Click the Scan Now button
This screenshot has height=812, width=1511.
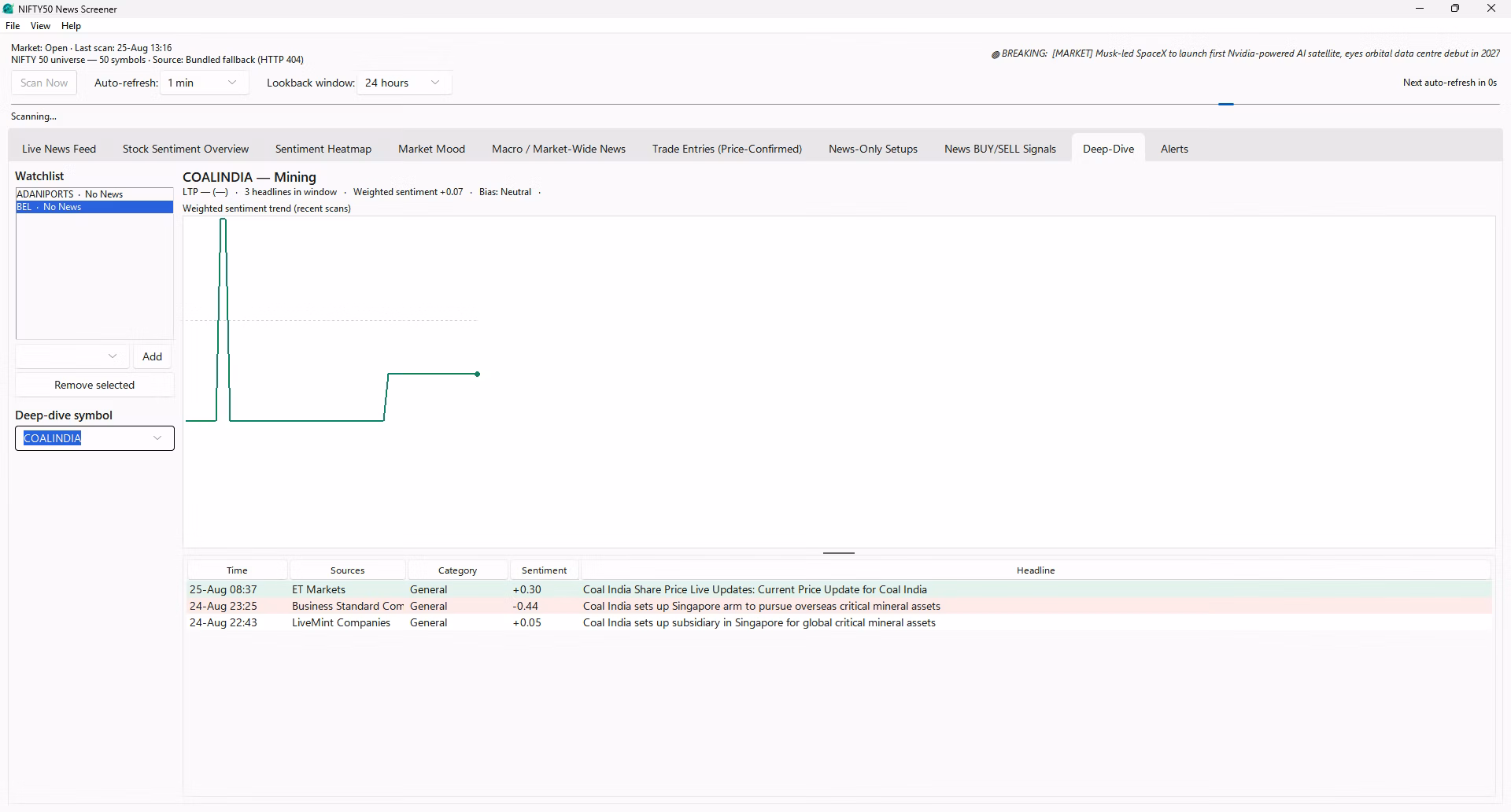tap(44, 83)
